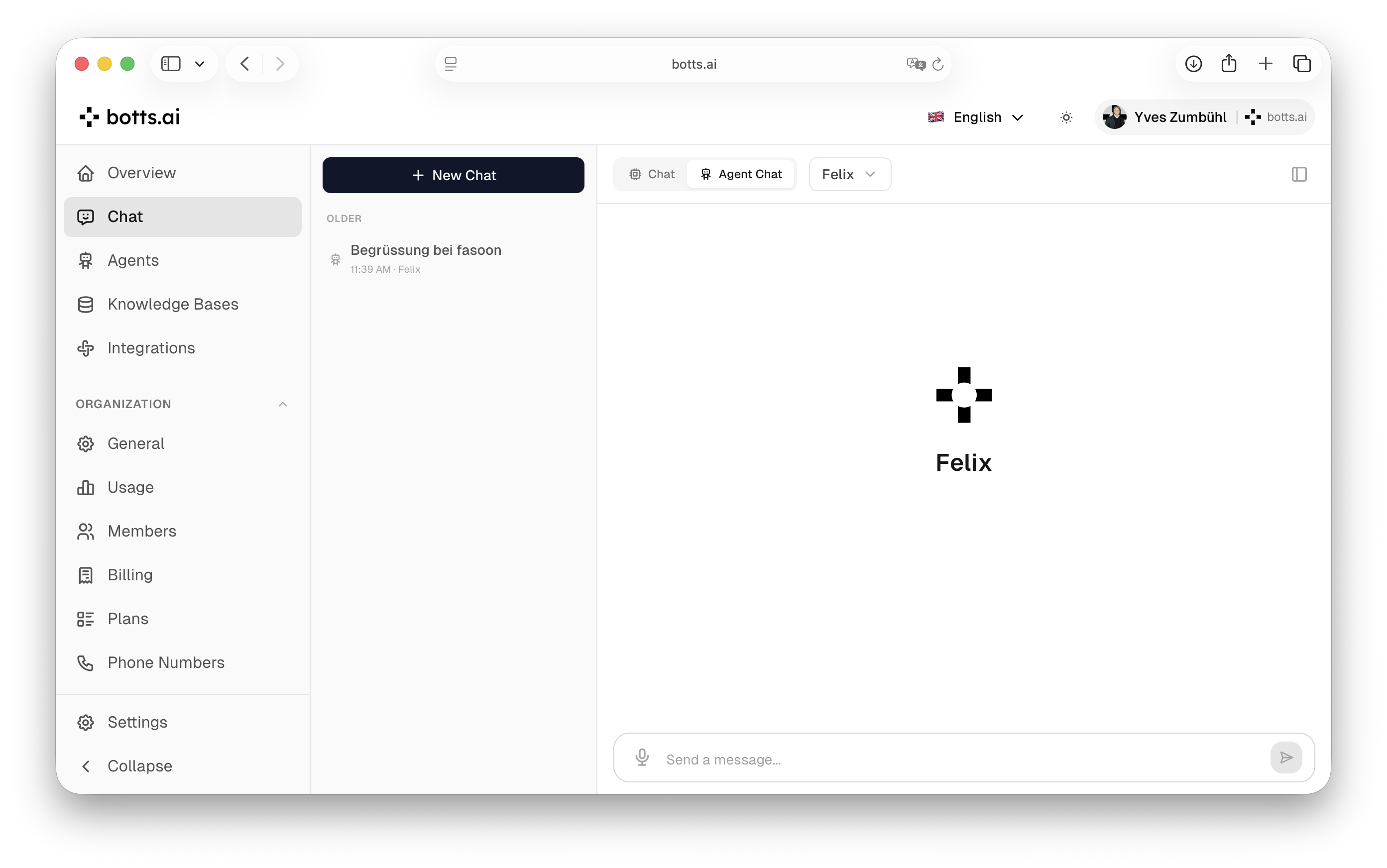Open the Members page

coord(183,531)
